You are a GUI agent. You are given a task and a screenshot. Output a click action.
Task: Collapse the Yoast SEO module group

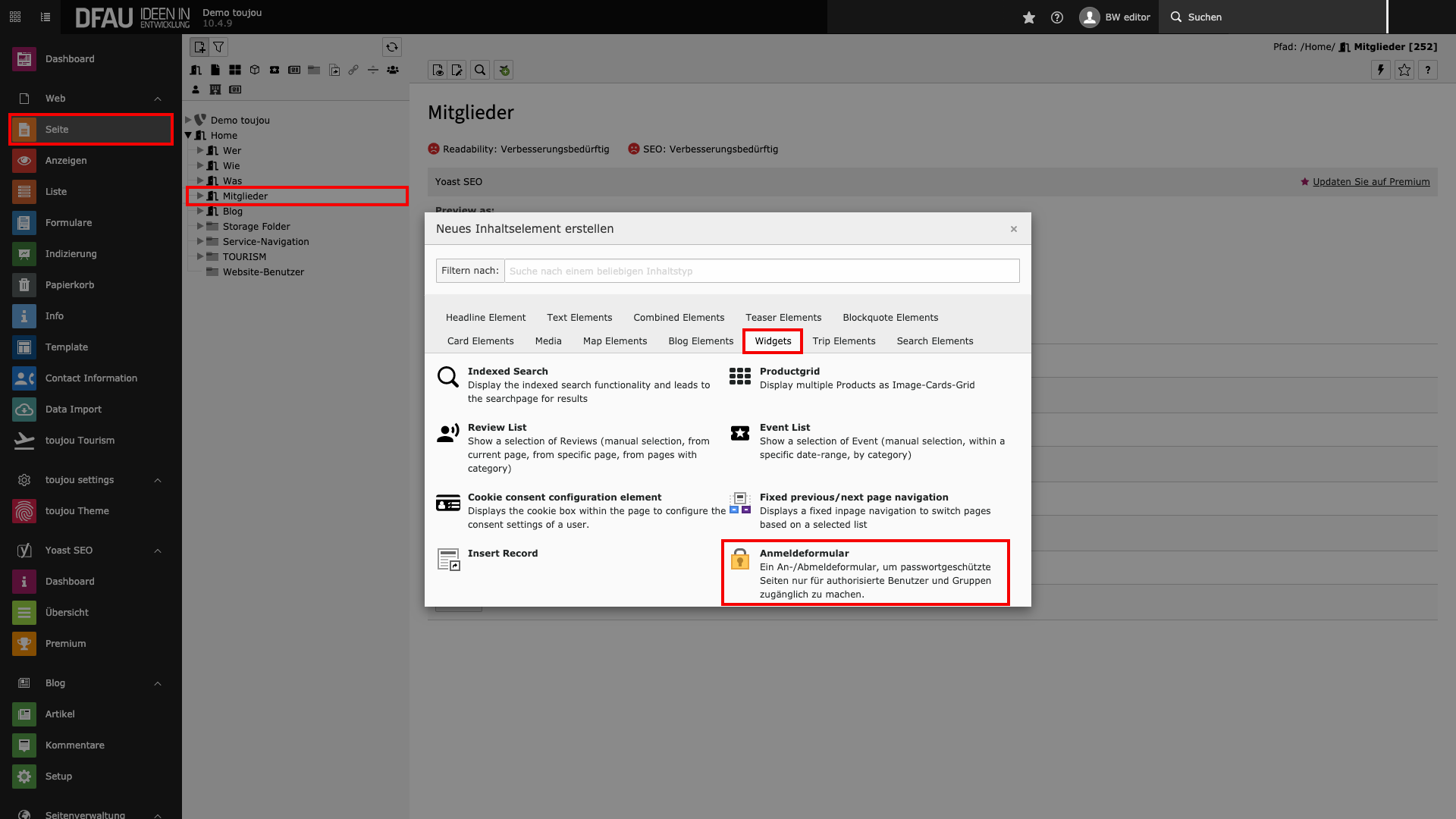(x=158, y=551)
